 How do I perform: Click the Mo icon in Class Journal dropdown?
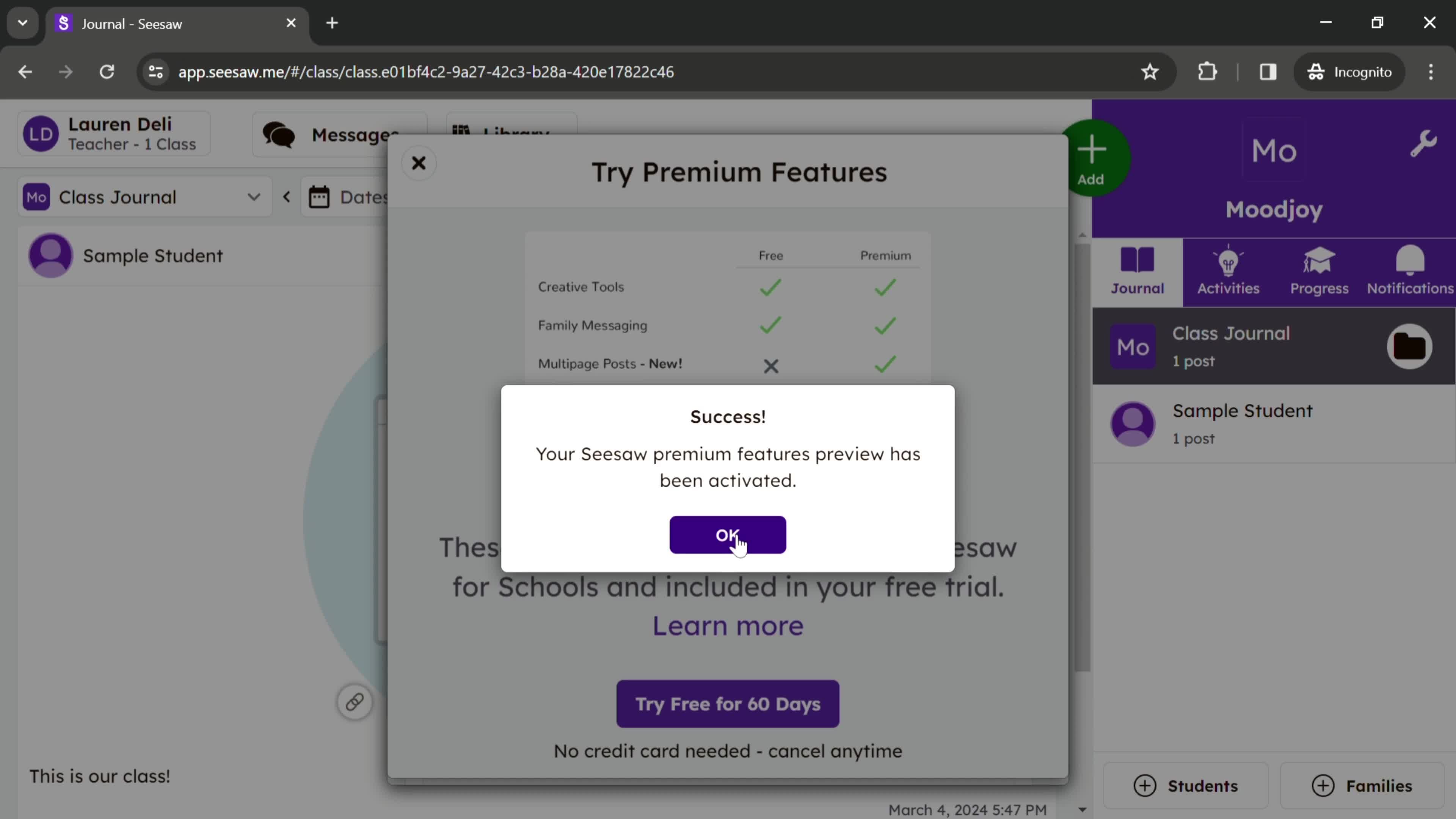click(x=36, y=197)
